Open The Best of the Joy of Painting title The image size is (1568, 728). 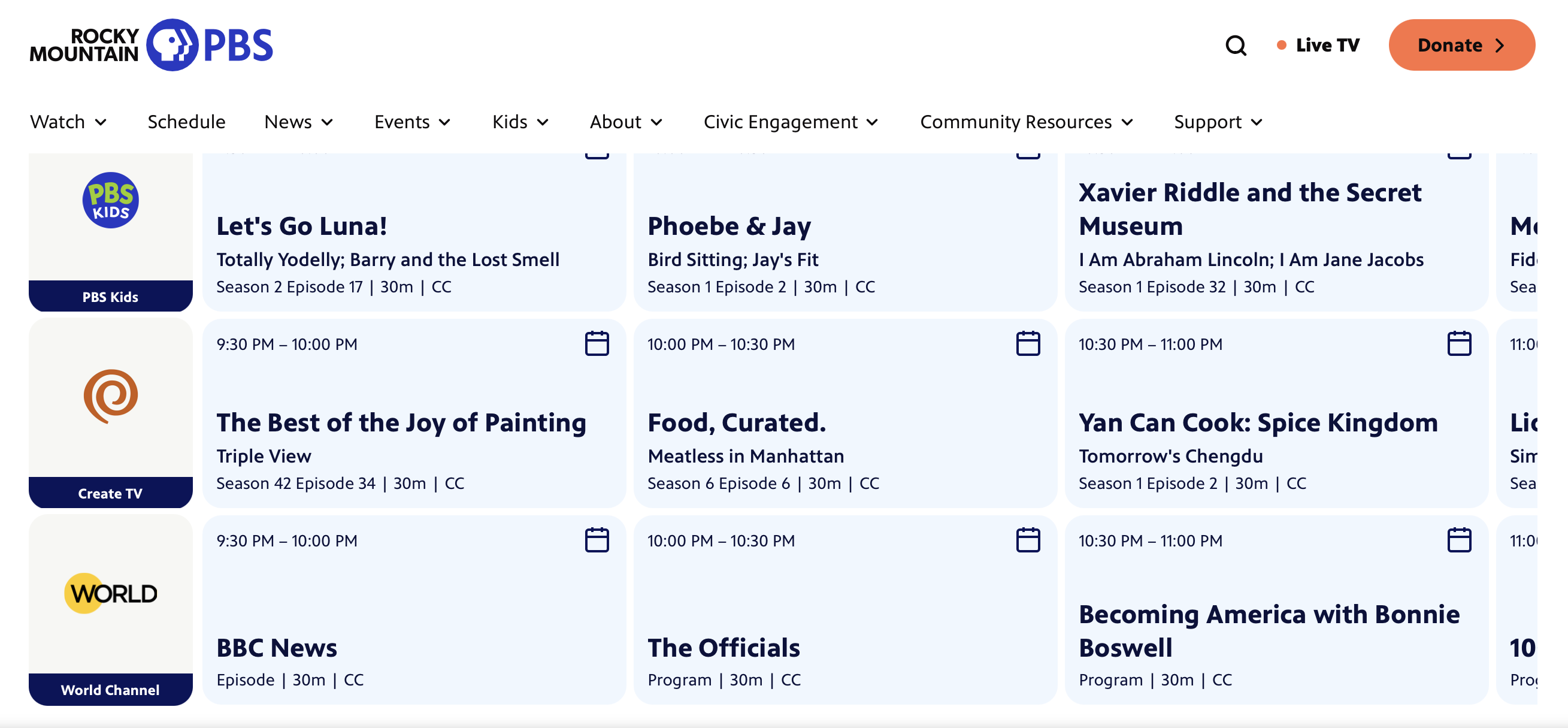401,422
